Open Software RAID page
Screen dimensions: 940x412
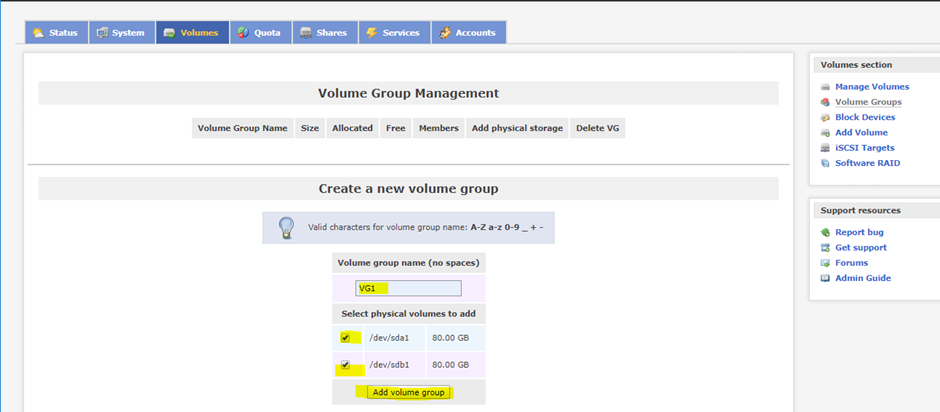867,163
